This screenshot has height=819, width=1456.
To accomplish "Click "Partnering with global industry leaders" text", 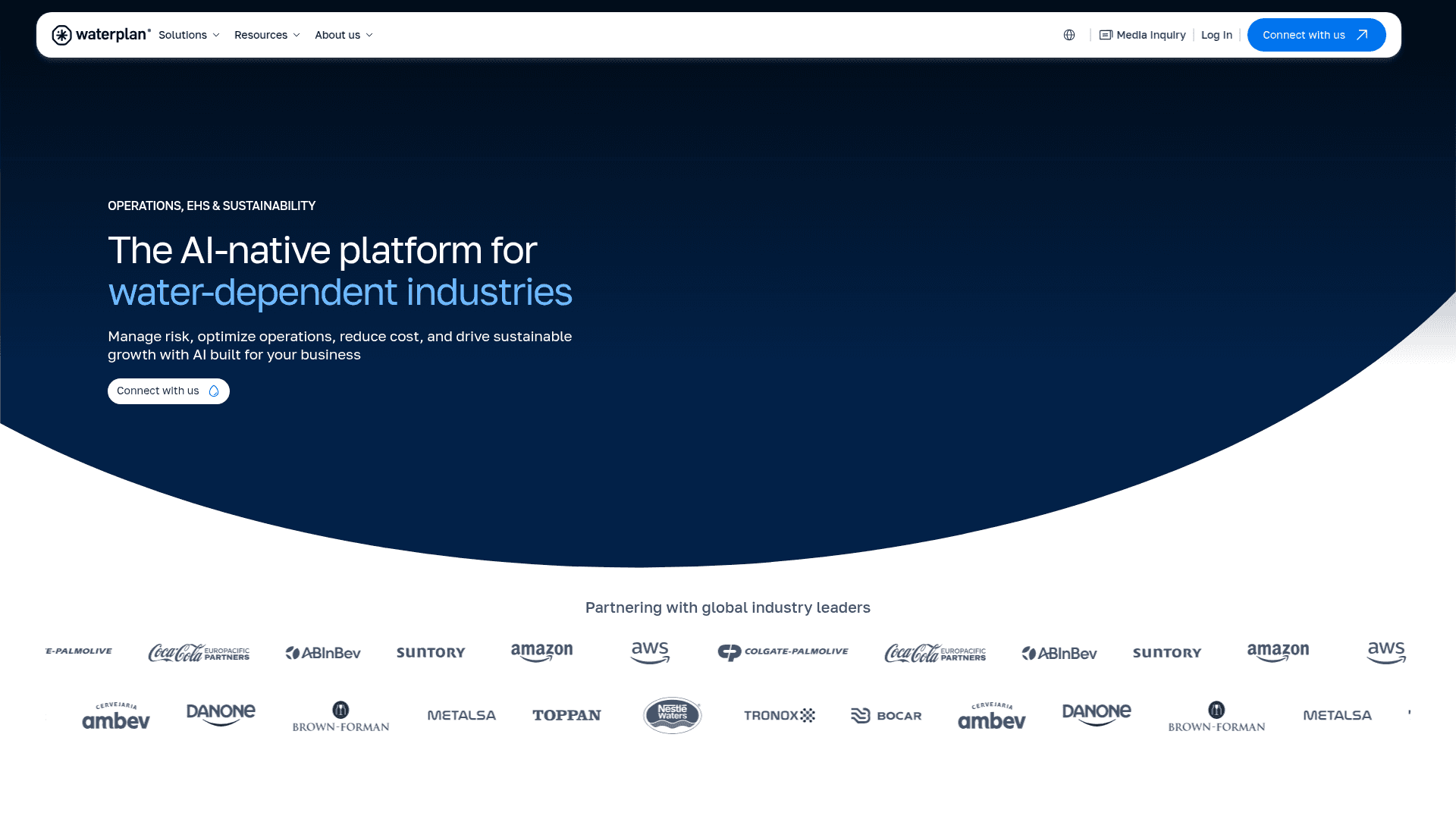I will coord(728,607).
